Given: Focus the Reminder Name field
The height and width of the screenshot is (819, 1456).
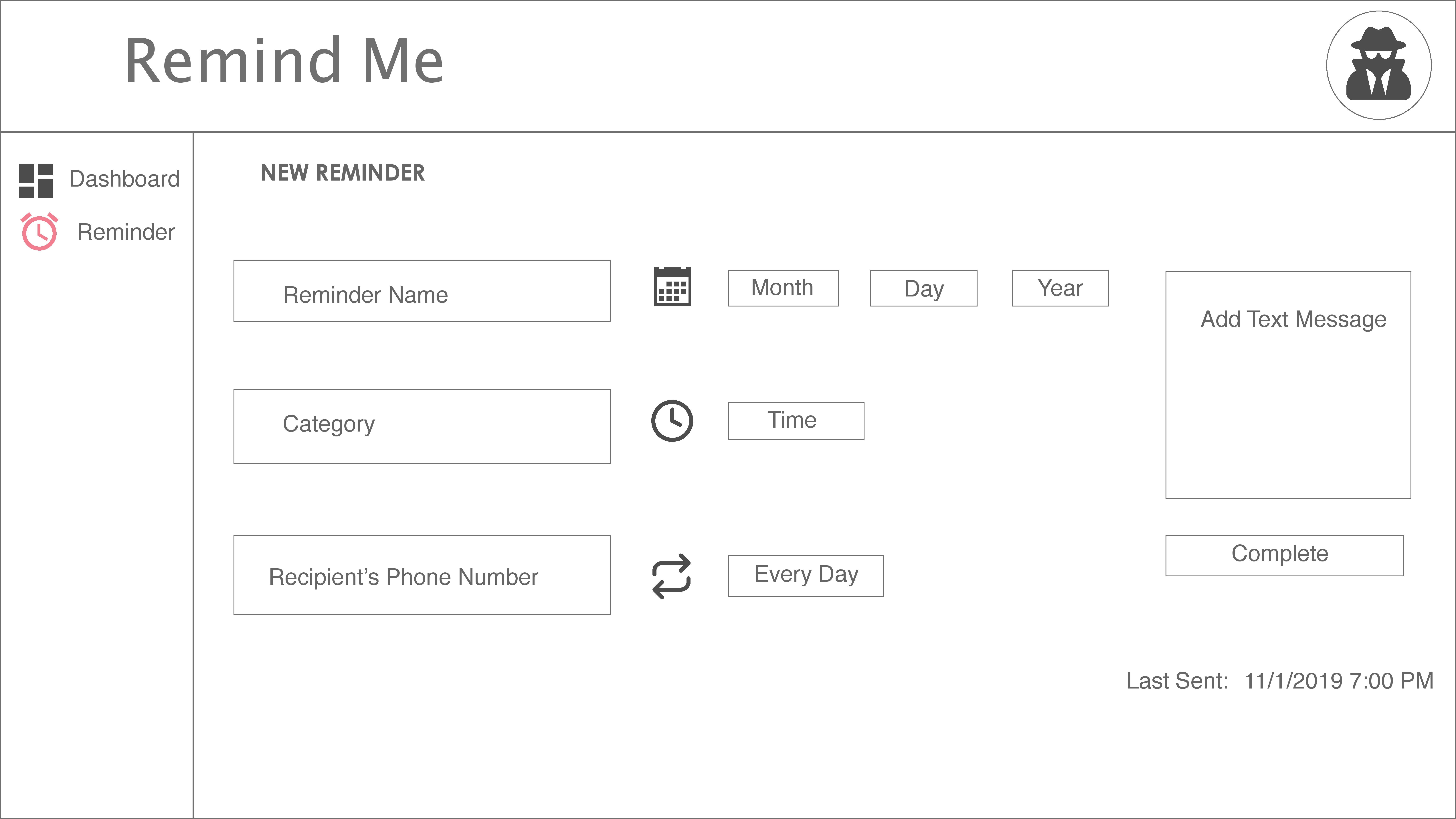Looking at the screenshot, I should point(422,290).
